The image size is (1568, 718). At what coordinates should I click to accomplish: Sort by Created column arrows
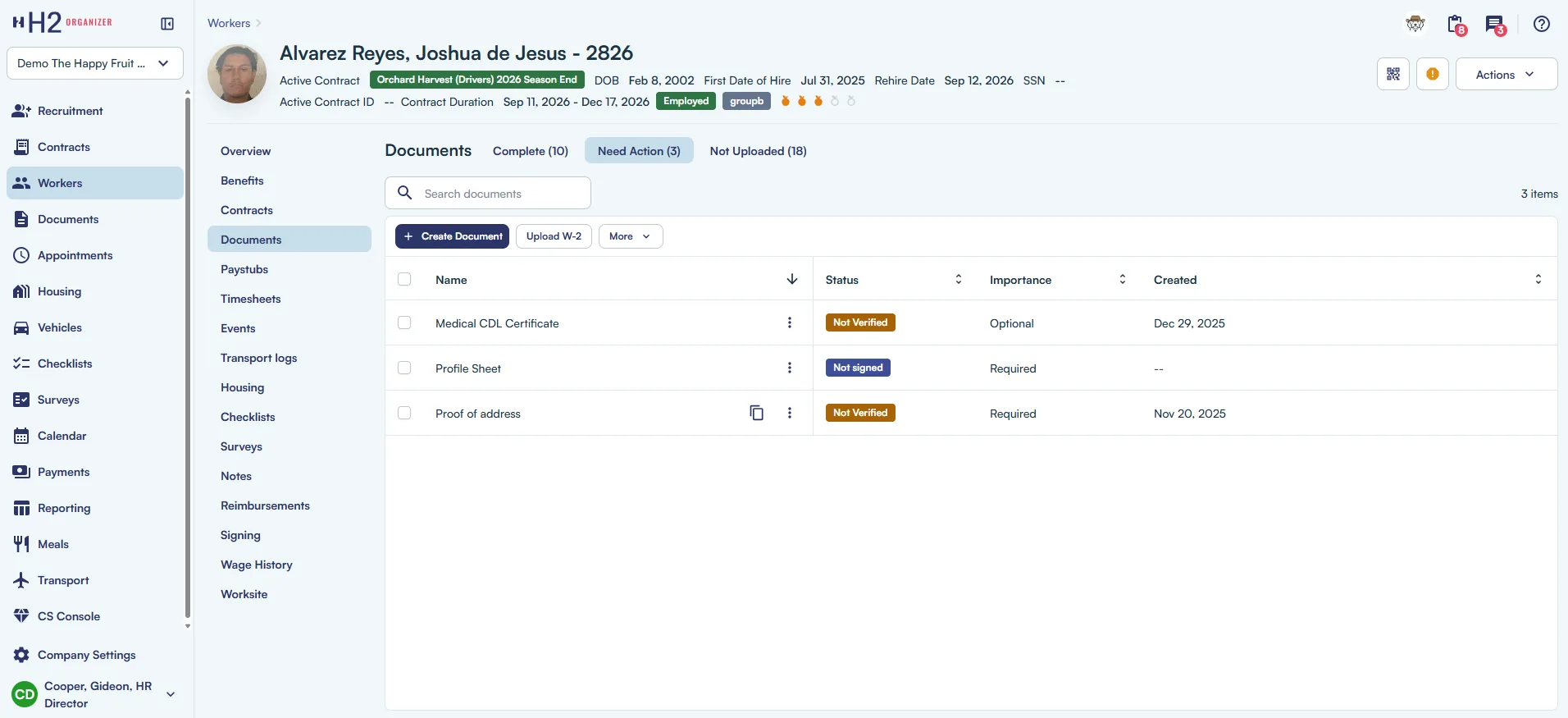point(1538,279)
